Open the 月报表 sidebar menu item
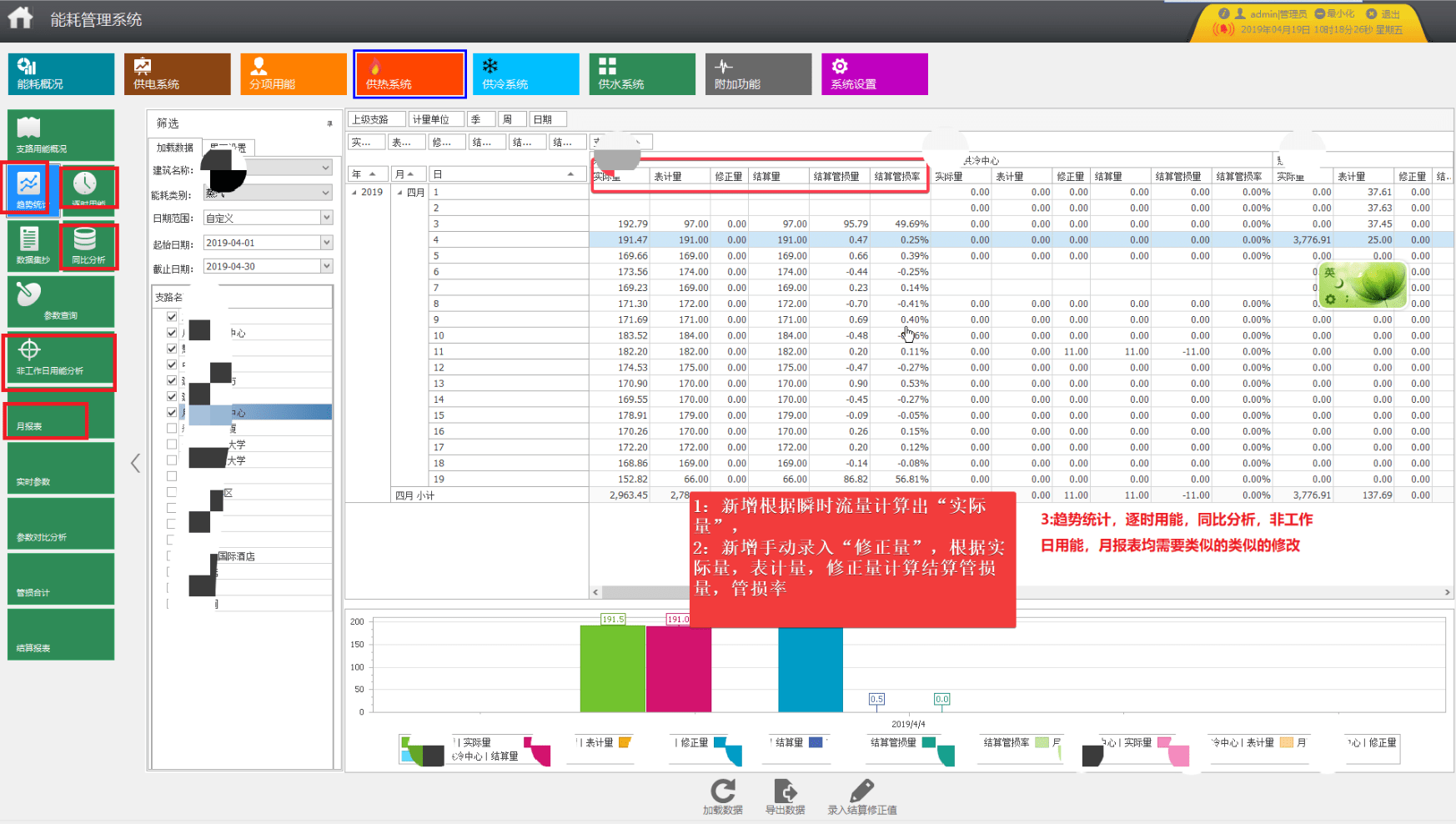 click(x=47, y=420)
